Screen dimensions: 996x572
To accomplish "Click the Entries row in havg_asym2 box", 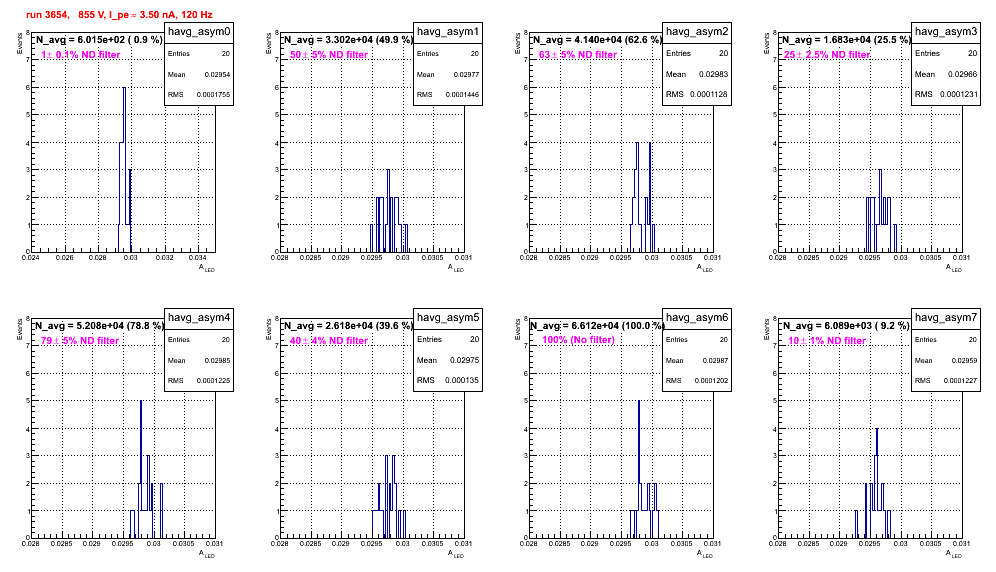I will [x=697, y=53].
